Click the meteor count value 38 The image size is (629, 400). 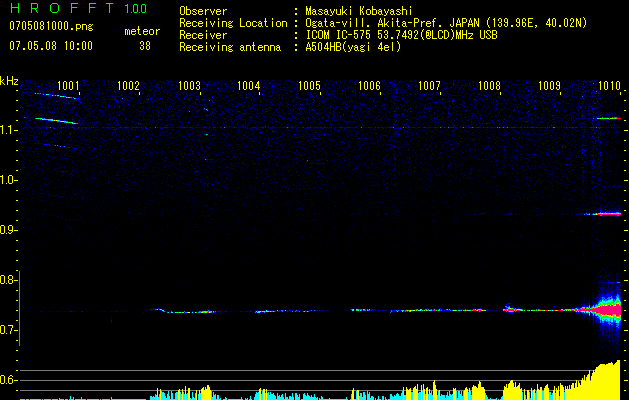coord(145,46)
